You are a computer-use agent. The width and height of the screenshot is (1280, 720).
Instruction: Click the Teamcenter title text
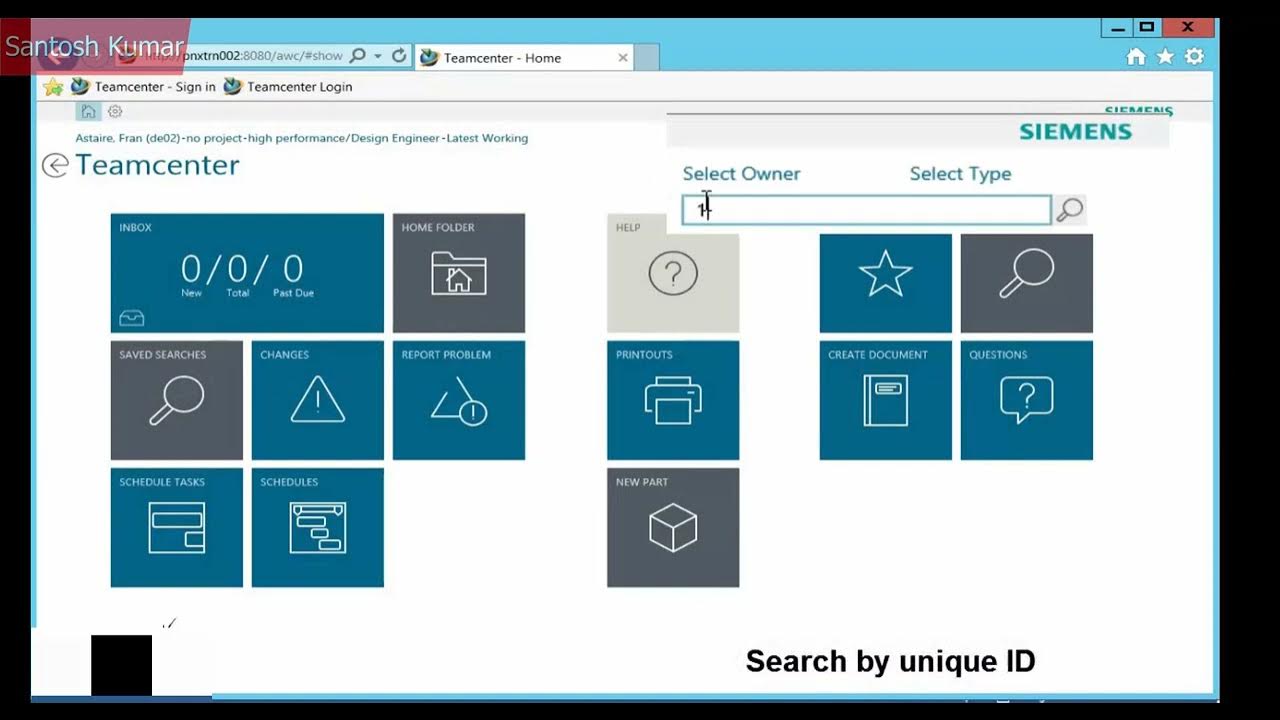(157, 165)
